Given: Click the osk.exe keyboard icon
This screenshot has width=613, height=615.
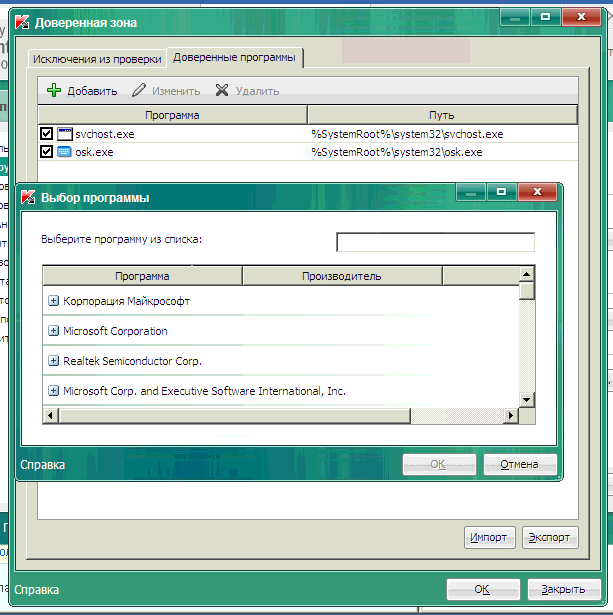Looking at the screenshot, I should pos(65,152).
